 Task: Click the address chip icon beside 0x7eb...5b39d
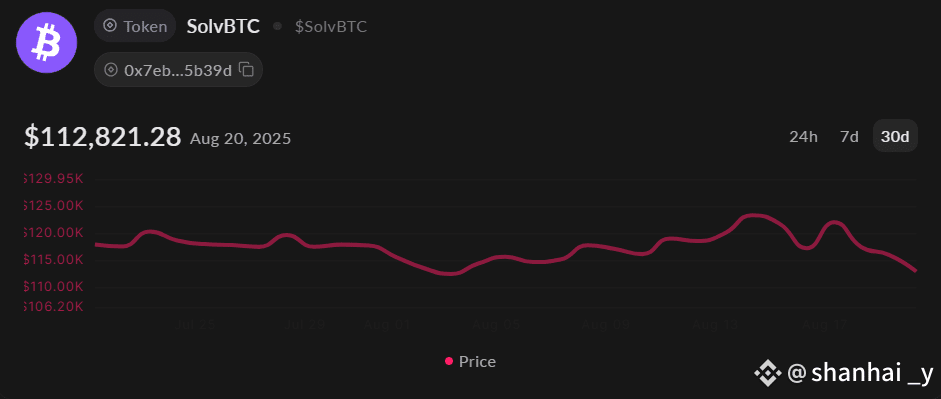(111, 70)
